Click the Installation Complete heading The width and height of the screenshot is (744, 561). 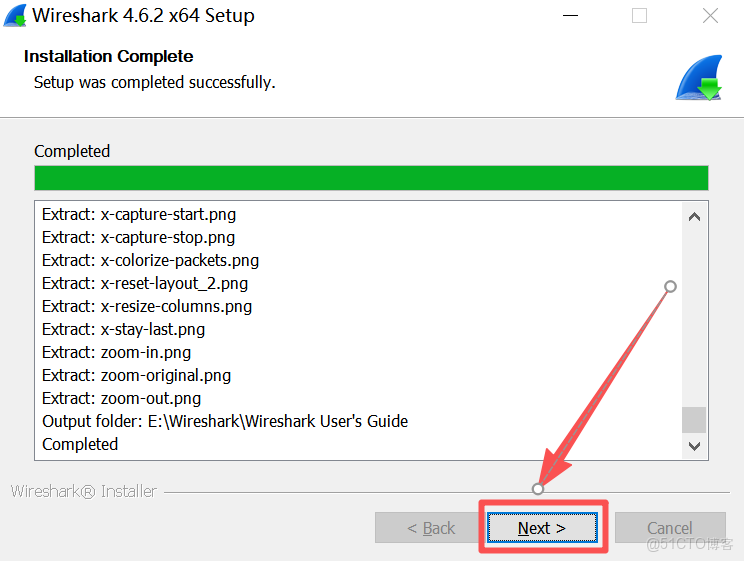(109, 57)
